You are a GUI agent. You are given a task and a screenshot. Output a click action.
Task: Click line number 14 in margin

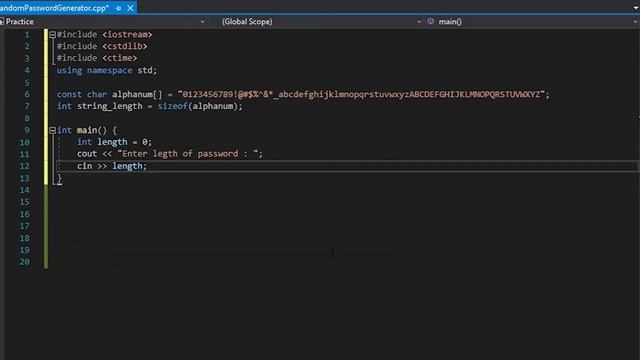pos(24,190)
